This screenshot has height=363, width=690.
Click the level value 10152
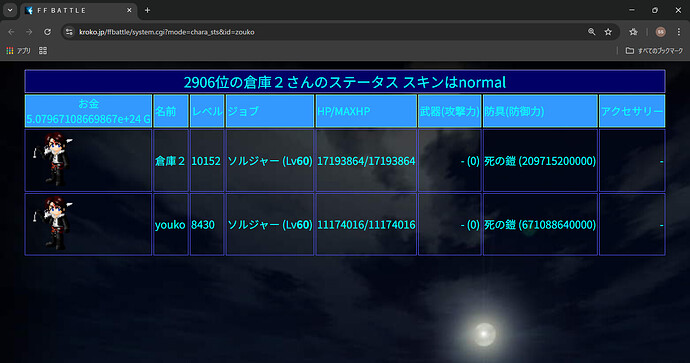click(x=206, y=161)
